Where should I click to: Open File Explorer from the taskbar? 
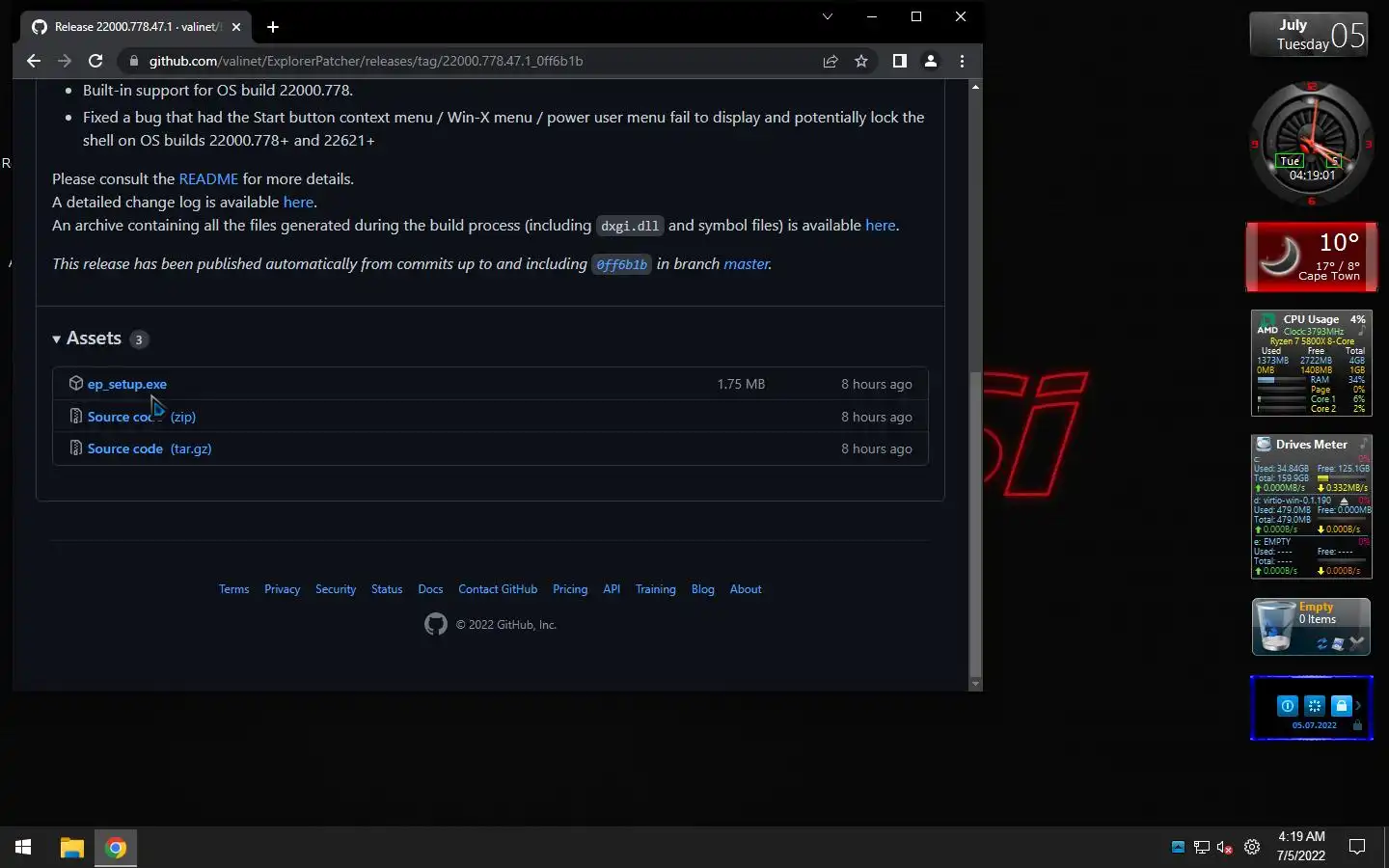pyautogui.click(x=71, y=848)
